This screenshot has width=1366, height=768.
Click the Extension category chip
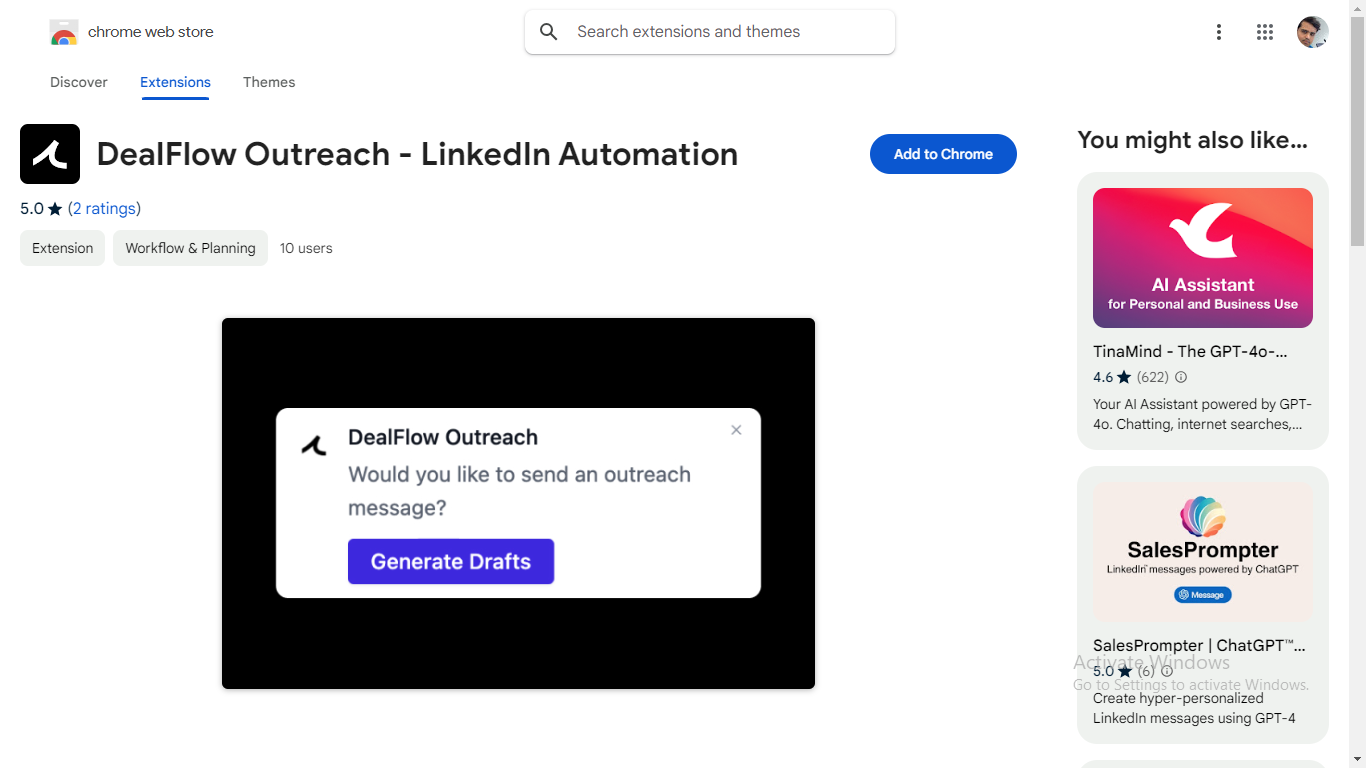pyautogui.click(x=62, y=248)
